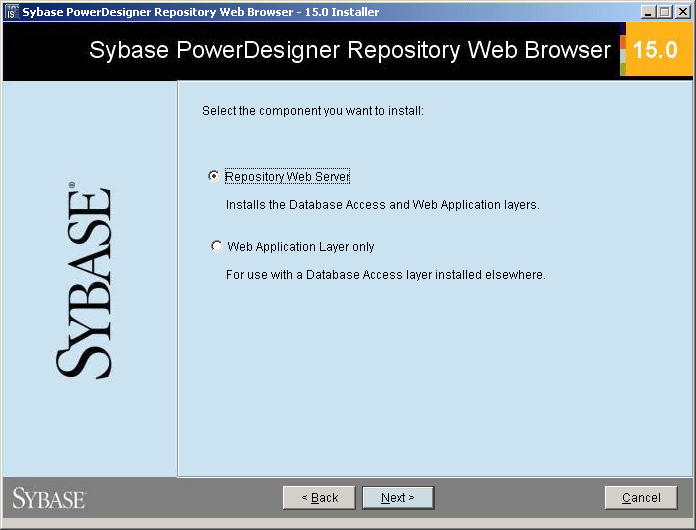Select the Repository Web Server radio button
Screen dimensions: 696x530
coord(214,176)
